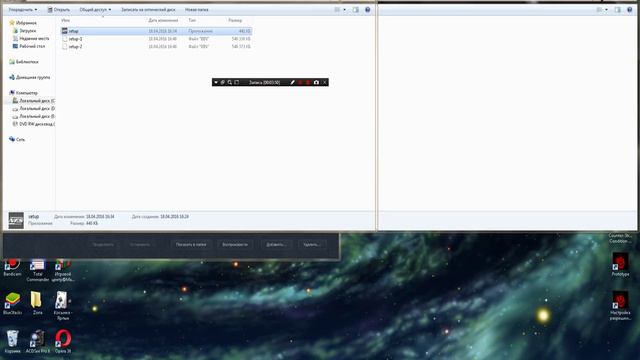Open Недавние места in the navigation pane
640x360 pixels.
pyautogui.click(x=31, y=38)
